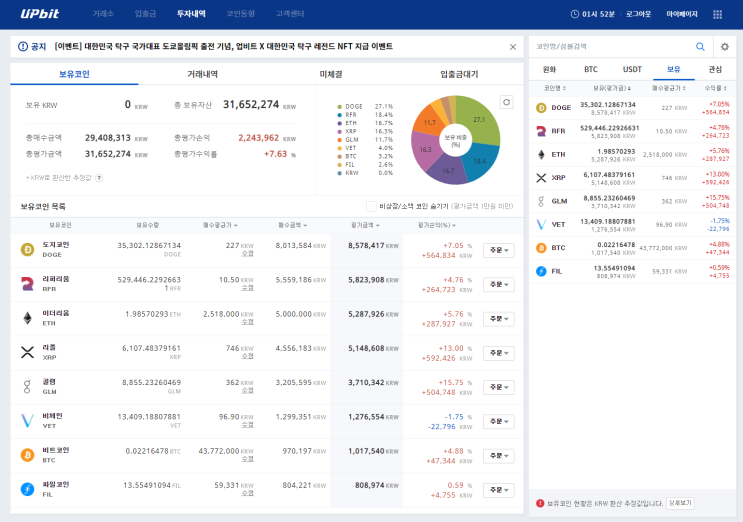Sort sidebar by 코인명 column
Screen dimensions: 743x522
tap(554, 88)
